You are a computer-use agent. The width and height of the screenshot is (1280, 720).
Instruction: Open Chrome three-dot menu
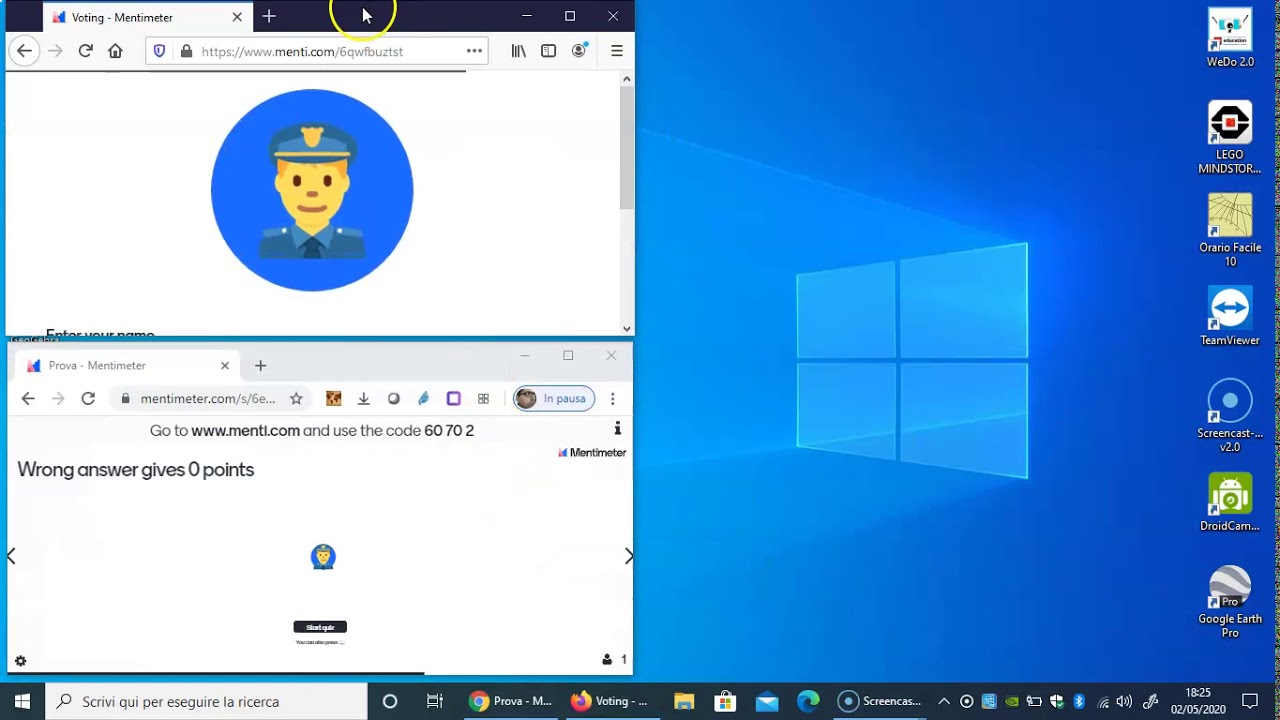[612, 398]
